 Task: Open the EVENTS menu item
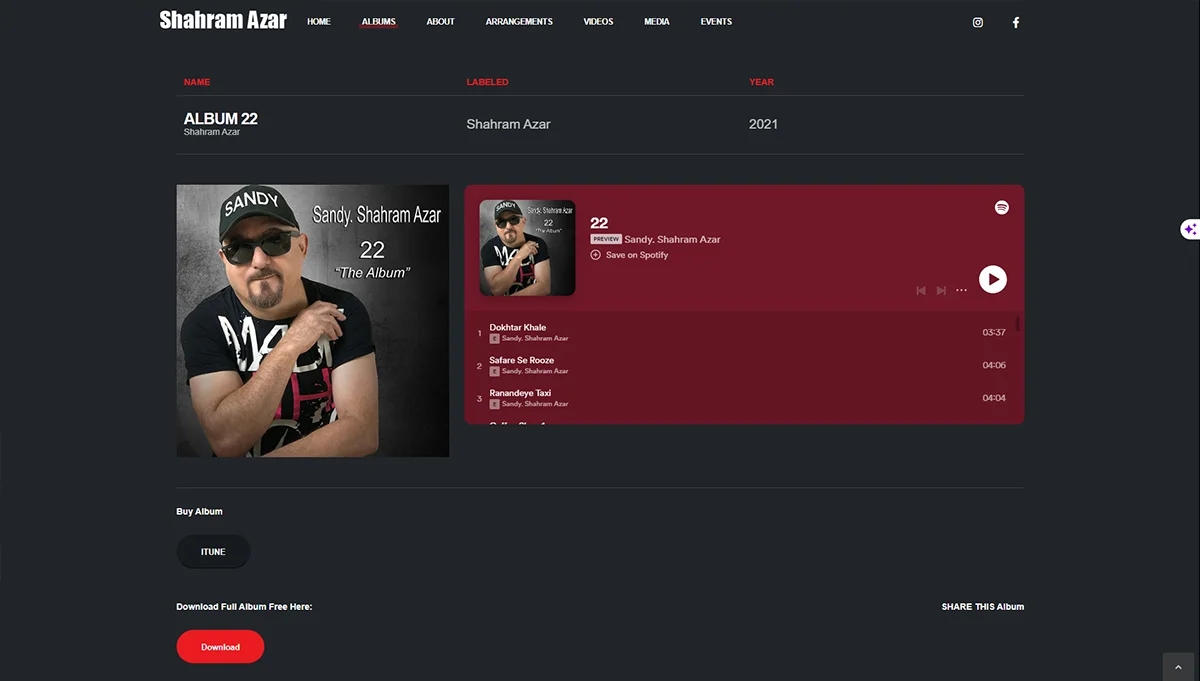pyautogui.click(x=716, y=21)
